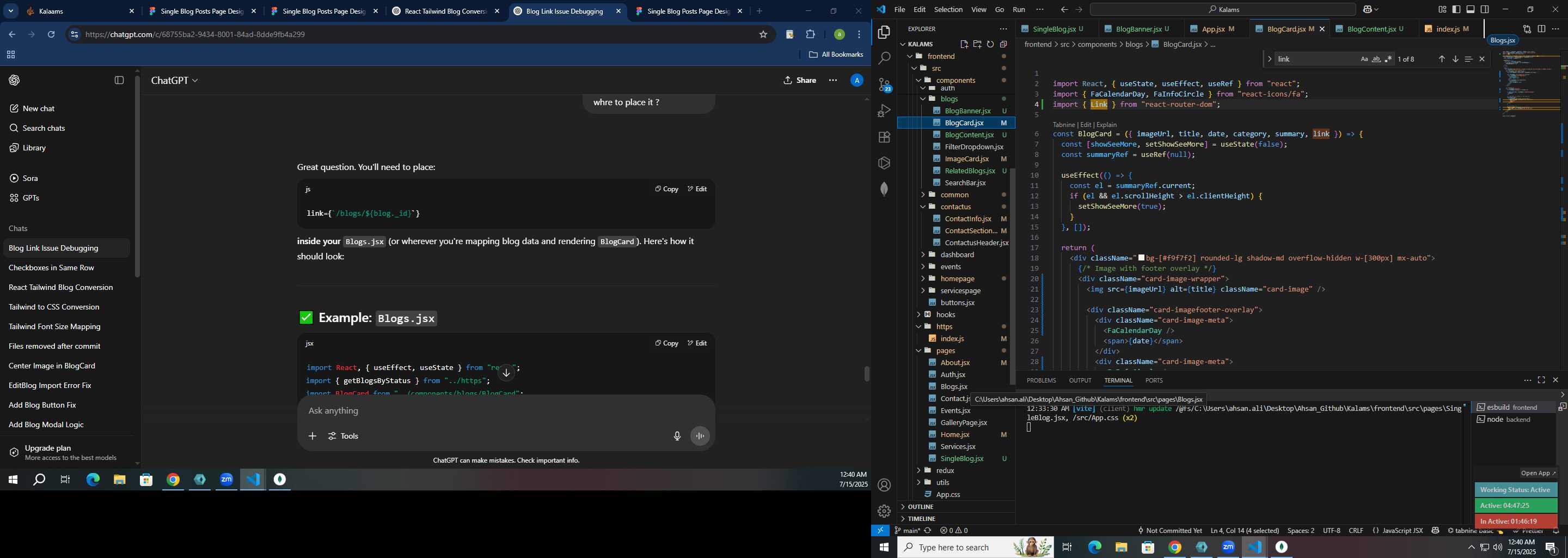The image size is (1568, 558).
Task: Click the ChatGPT microphone dictate icon
Action: 677,436
